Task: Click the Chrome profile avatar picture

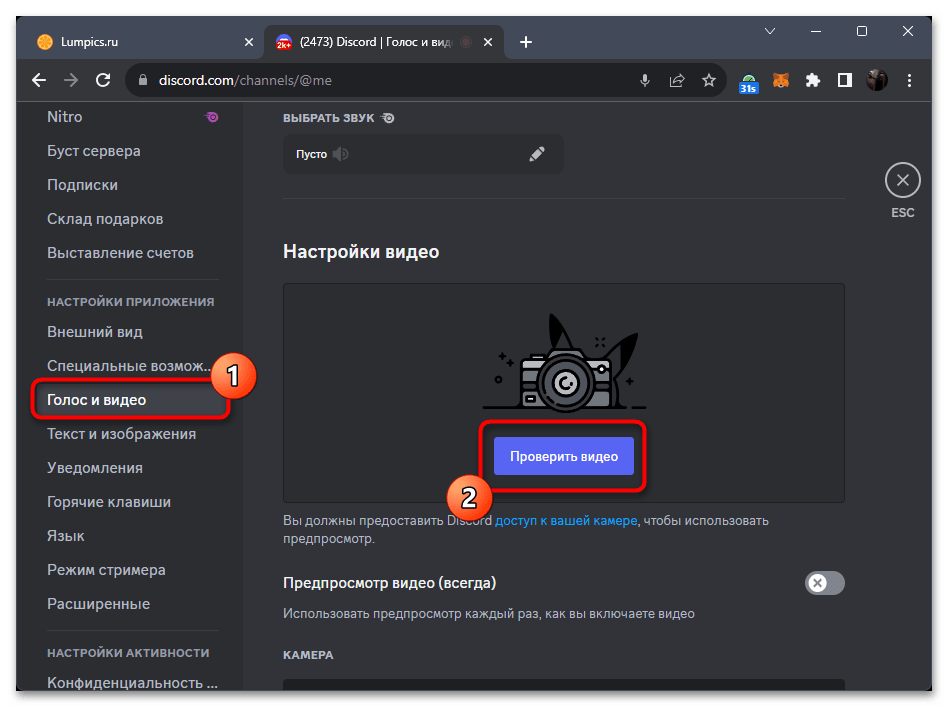Action: 877,80
